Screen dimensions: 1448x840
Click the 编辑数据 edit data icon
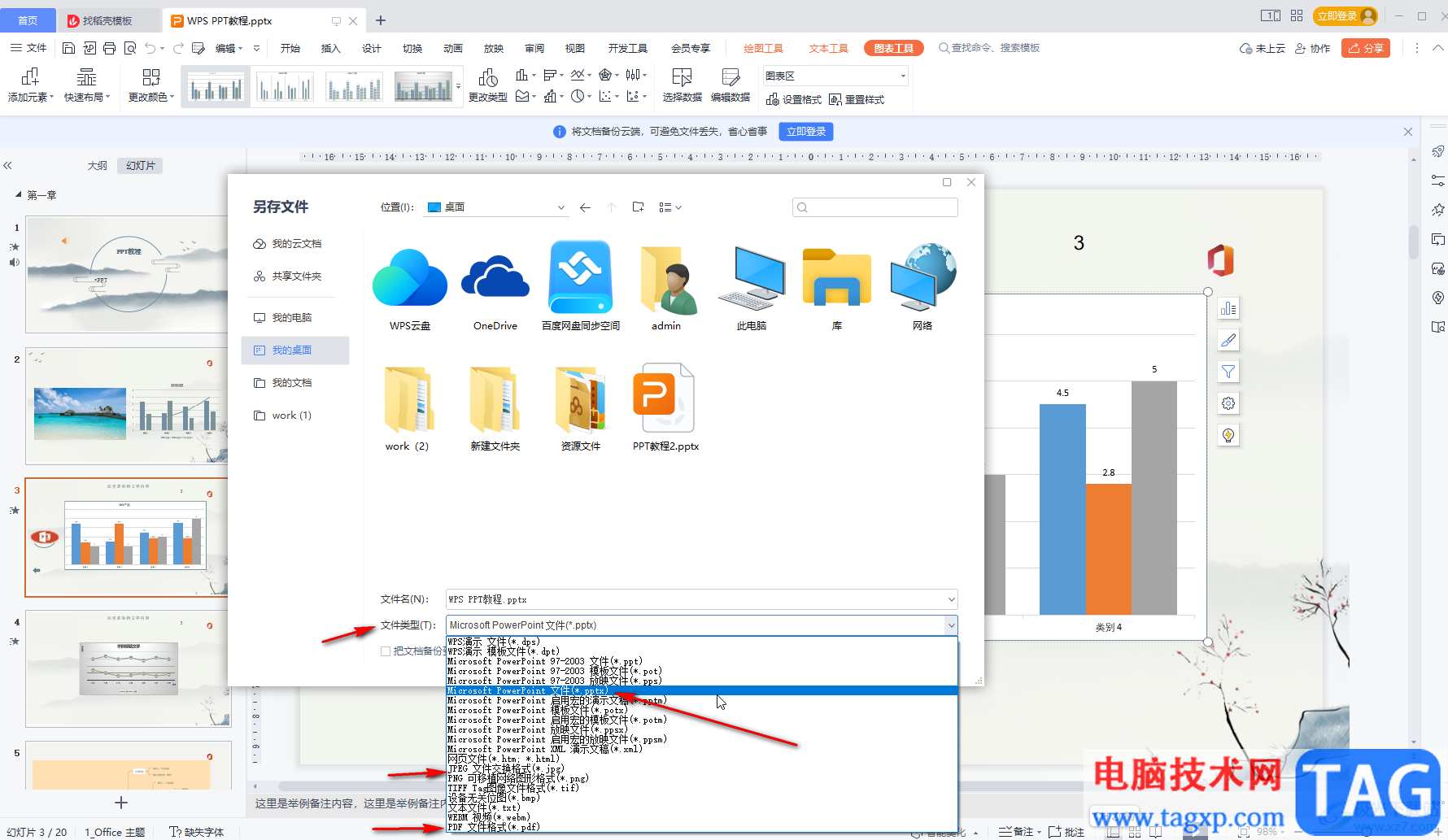[731, 77]
